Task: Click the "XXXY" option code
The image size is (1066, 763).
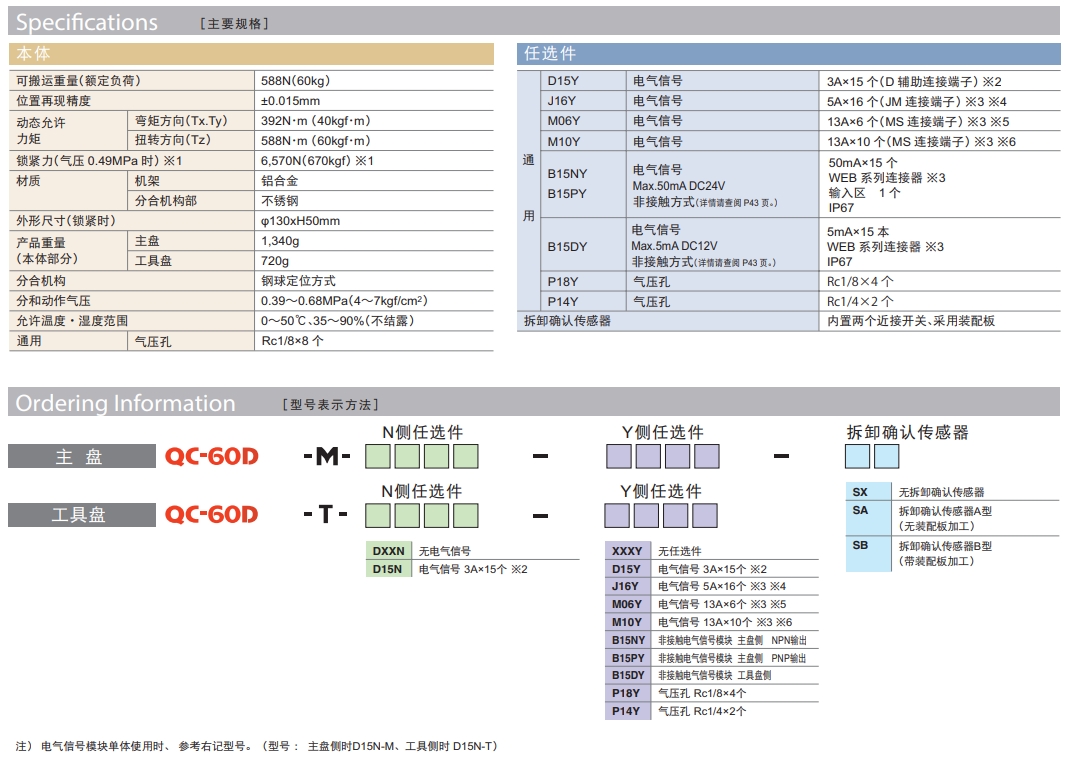Action: [x=627, y=552]
